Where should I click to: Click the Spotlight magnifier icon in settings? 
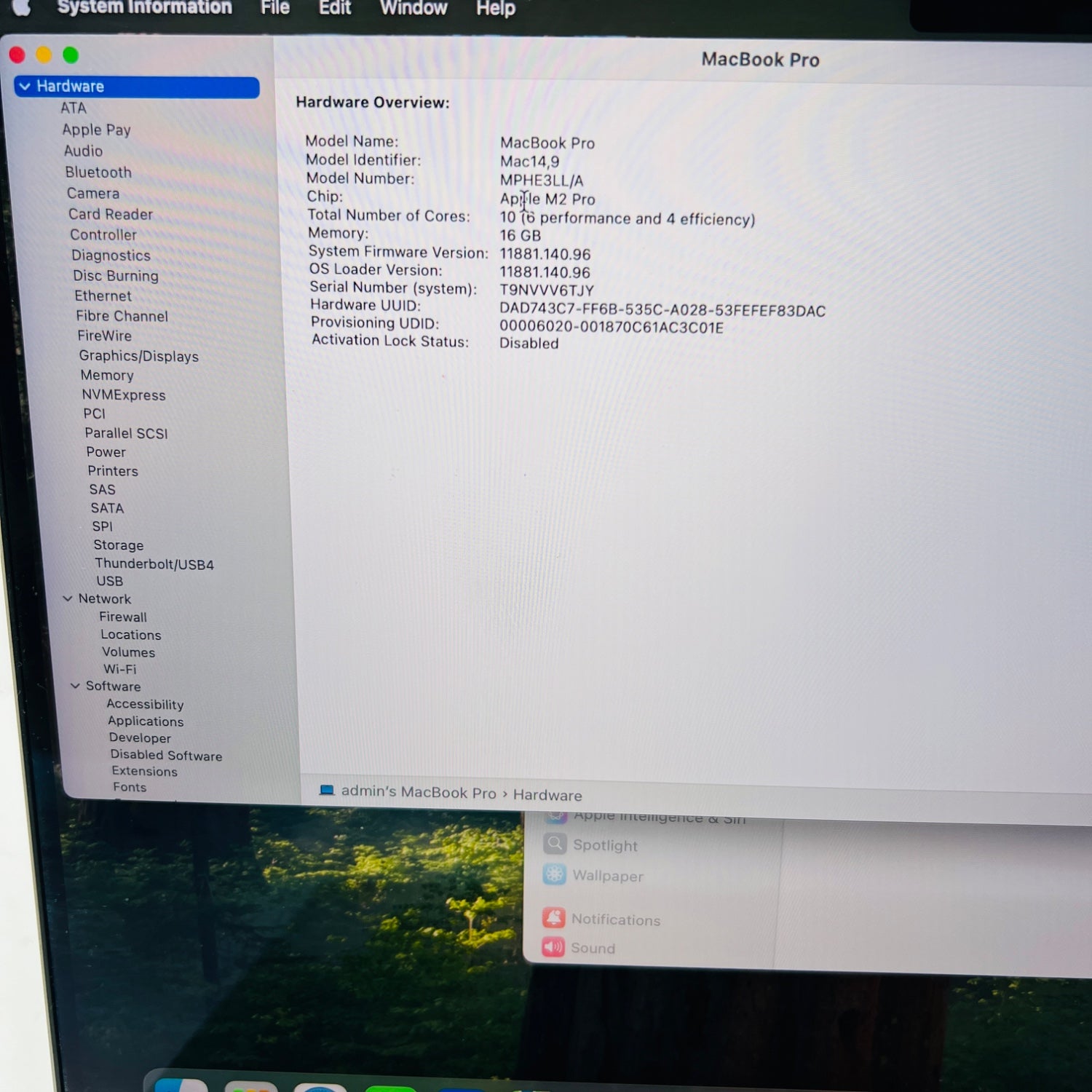(x=555, y=844)
